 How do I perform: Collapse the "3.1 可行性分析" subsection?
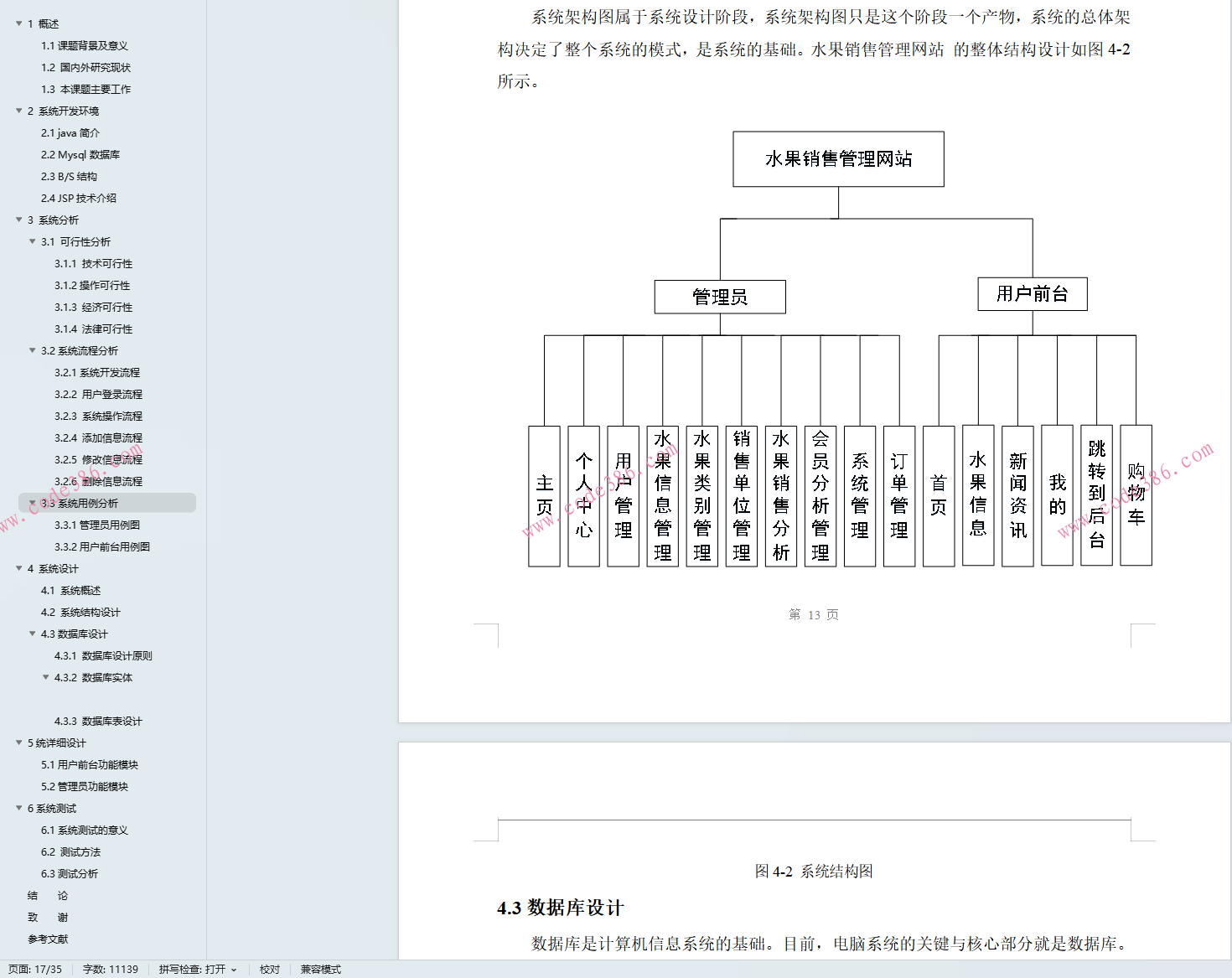32,241
